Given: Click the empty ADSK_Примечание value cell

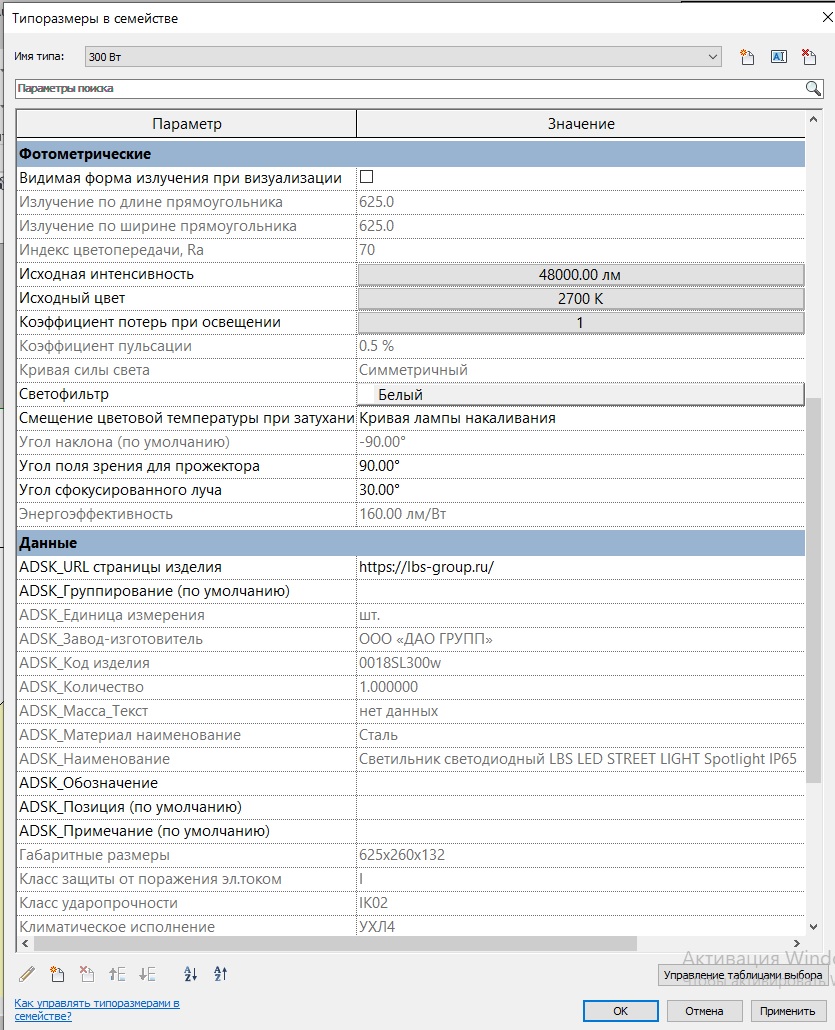Looking at the screenshot, I should [581, 831].
